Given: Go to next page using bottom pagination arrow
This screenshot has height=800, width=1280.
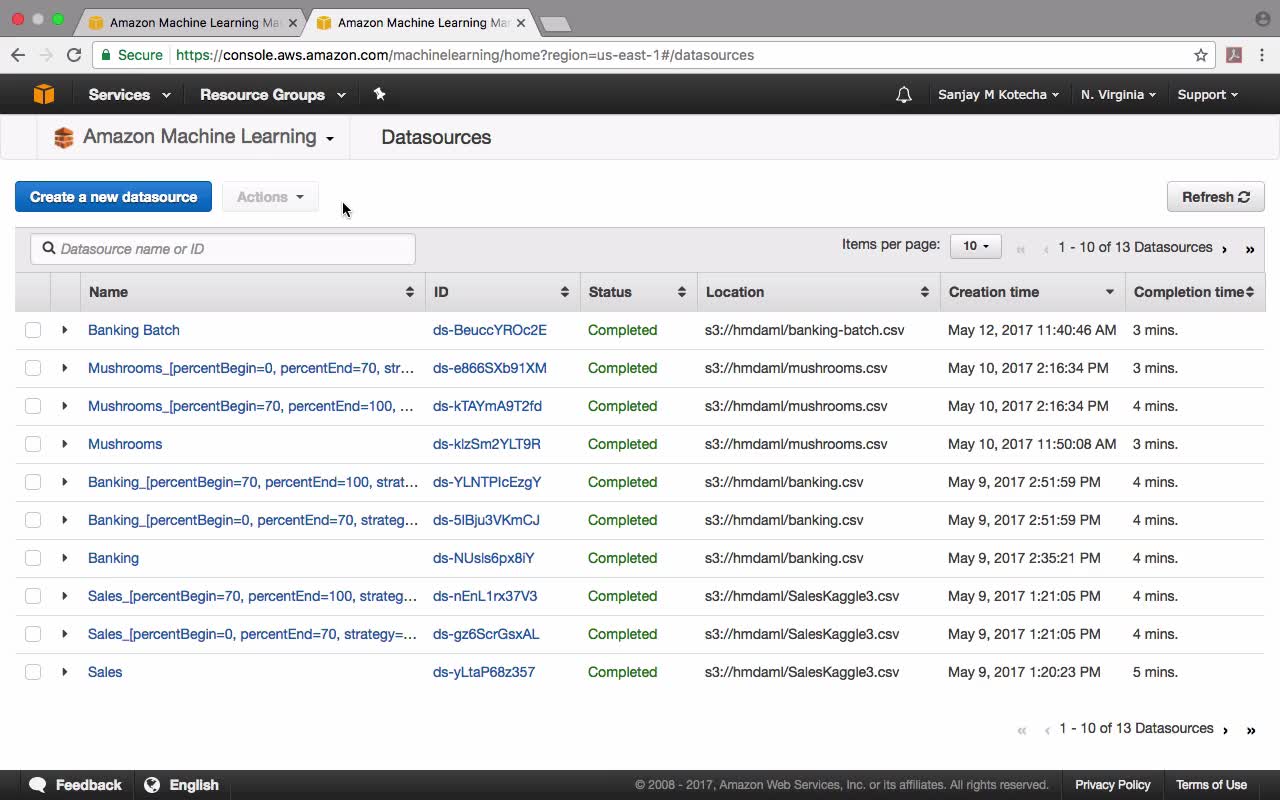Looking at the screenshot, I should 1225,730.
